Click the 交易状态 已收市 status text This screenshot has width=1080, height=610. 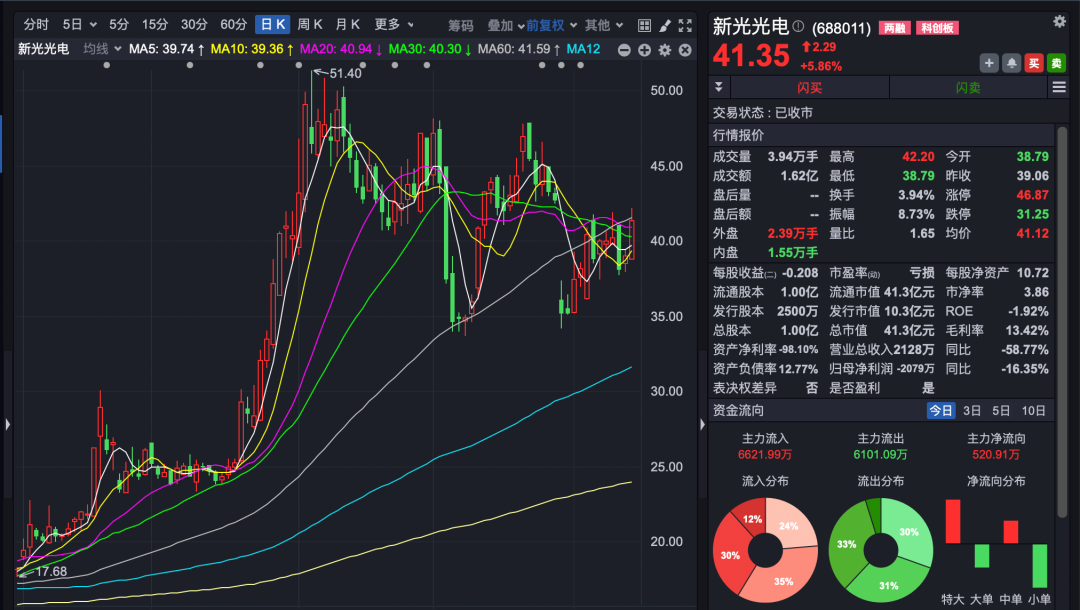pyautogui.click(x=762, y=112)
